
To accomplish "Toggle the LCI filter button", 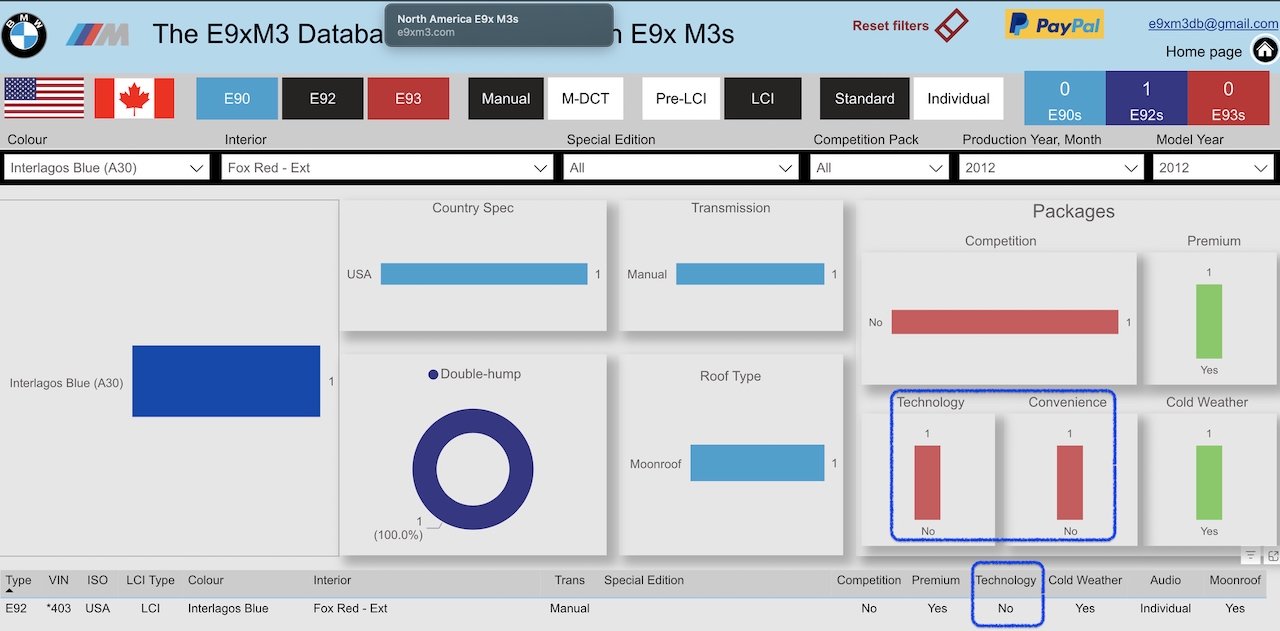I will [763, 98].
